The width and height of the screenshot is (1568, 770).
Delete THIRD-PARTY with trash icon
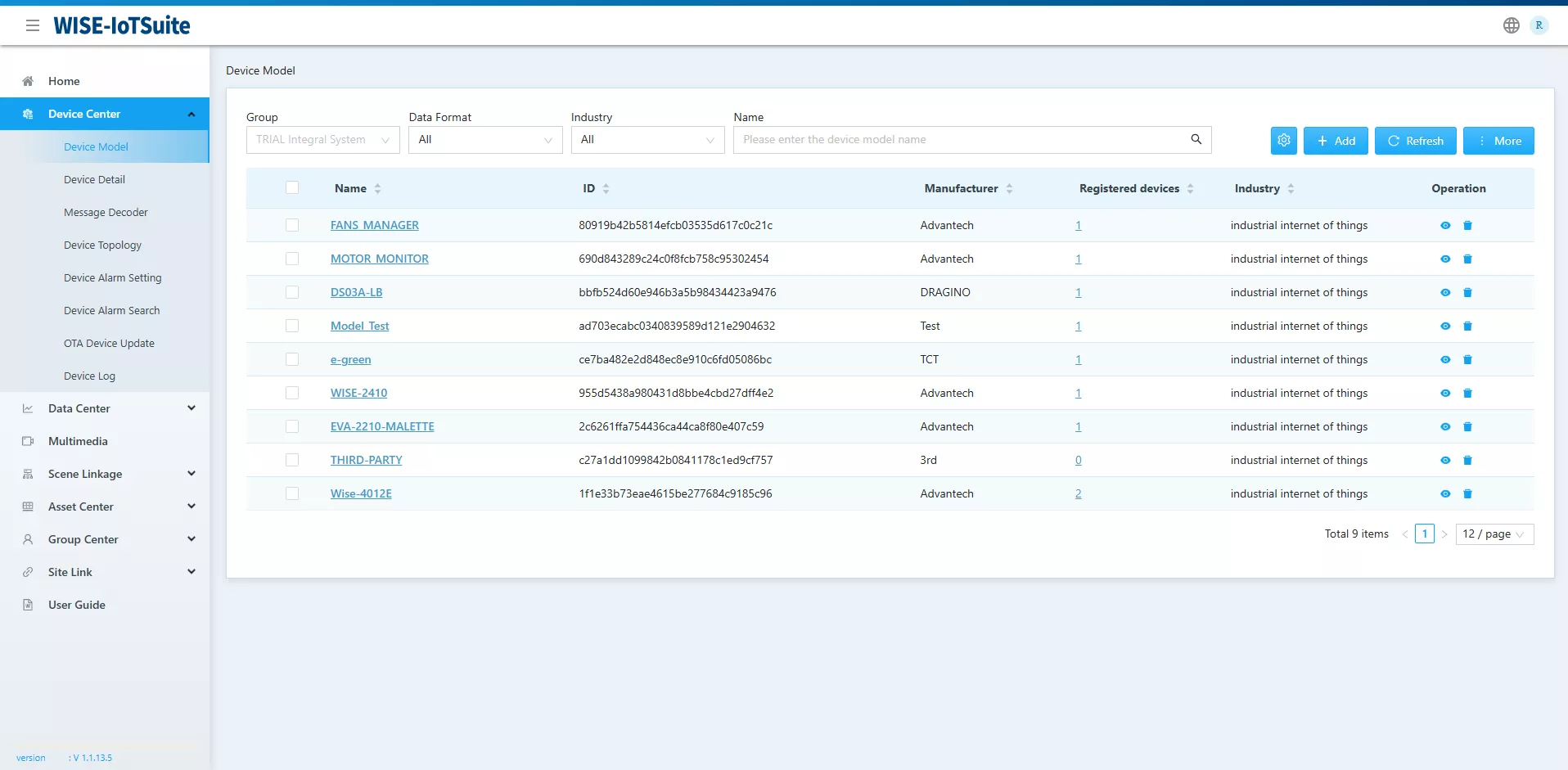coord(1467,461)
